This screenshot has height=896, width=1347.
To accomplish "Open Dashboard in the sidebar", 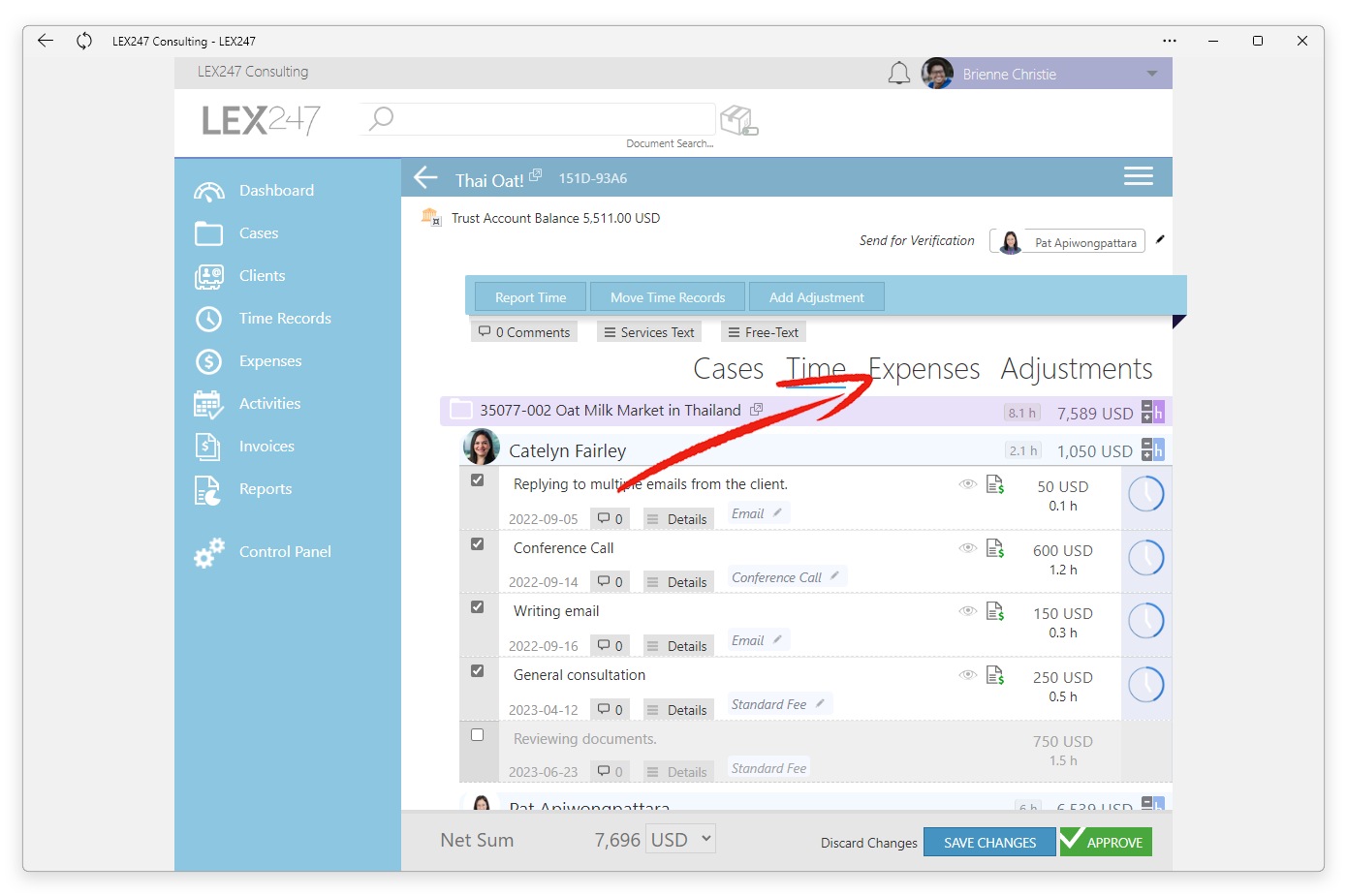I will tap(276, 191).
